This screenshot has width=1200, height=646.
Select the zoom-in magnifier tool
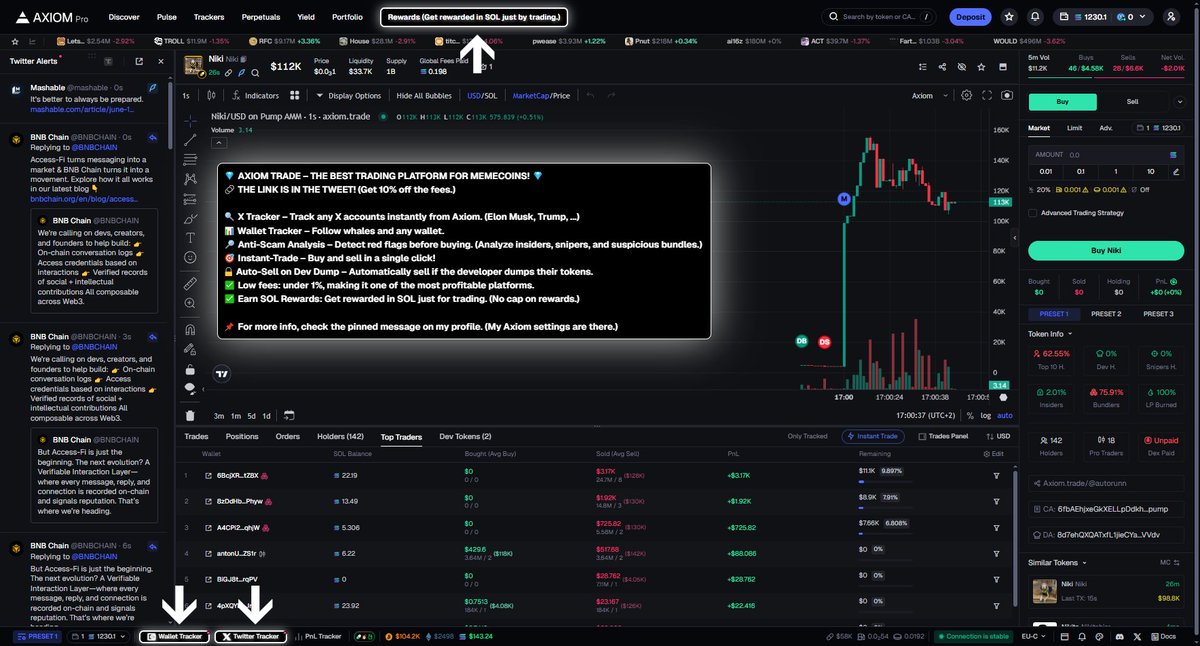pyautogui.click(x=190, y=304)
